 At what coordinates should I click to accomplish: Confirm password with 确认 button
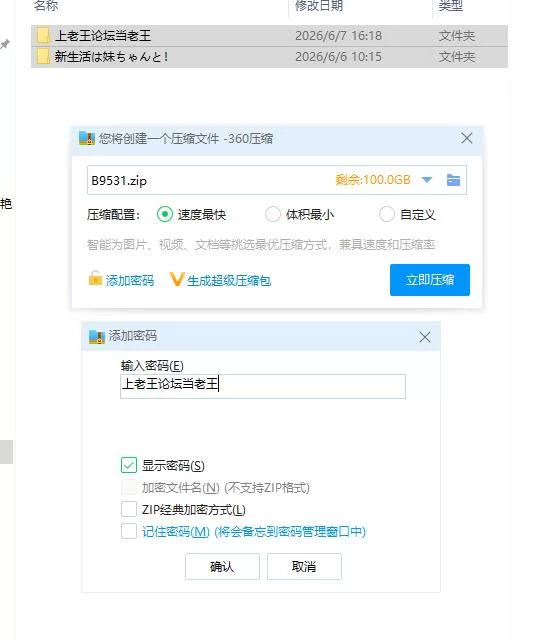[x=222, y=566]
